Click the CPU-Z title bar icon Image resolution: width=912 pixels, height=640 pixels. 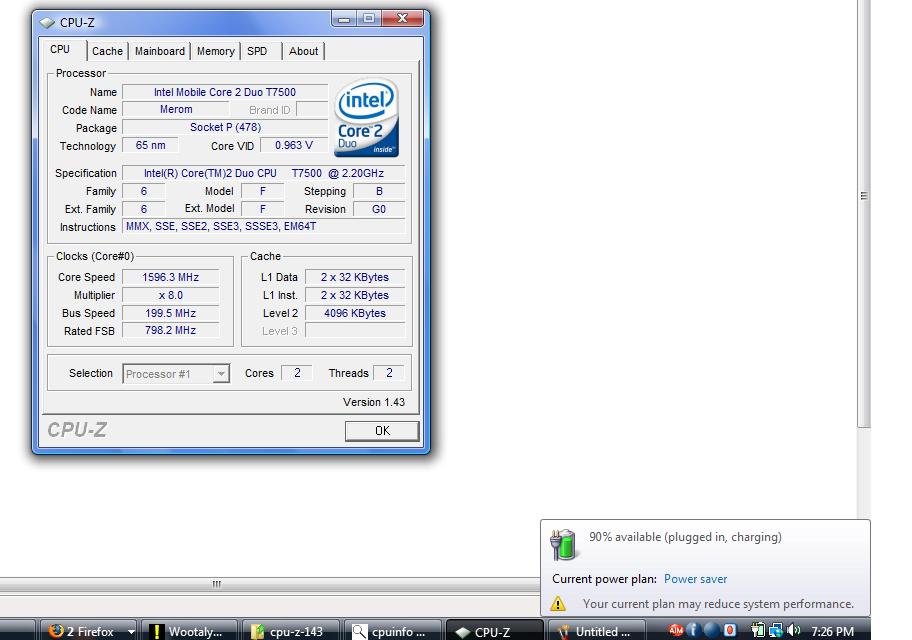pos(47,23)
